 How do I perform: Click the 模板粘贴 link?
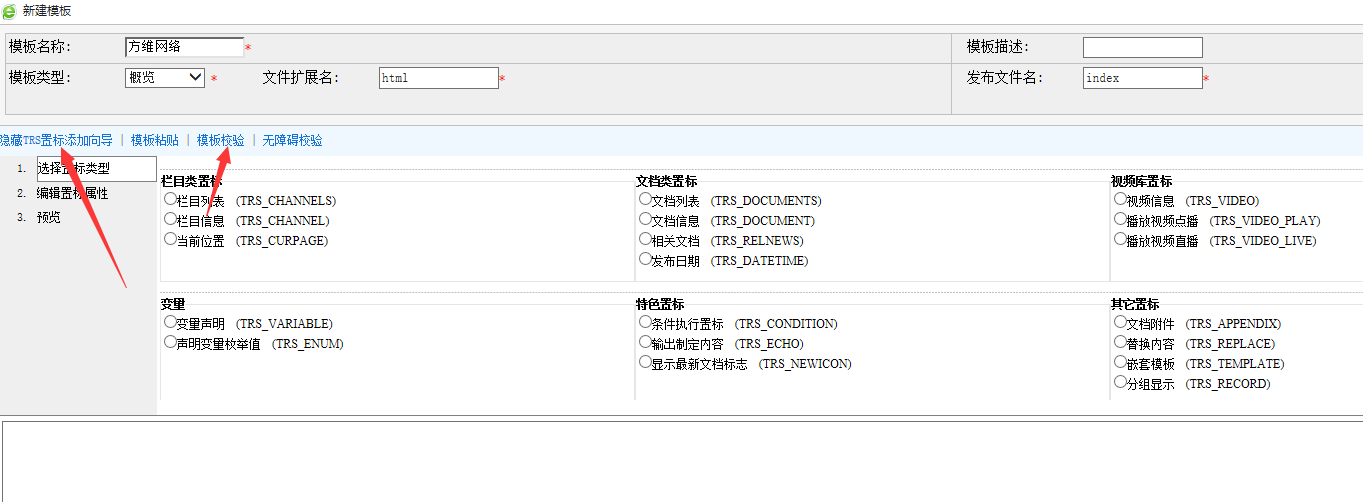(x=155, y=141)
